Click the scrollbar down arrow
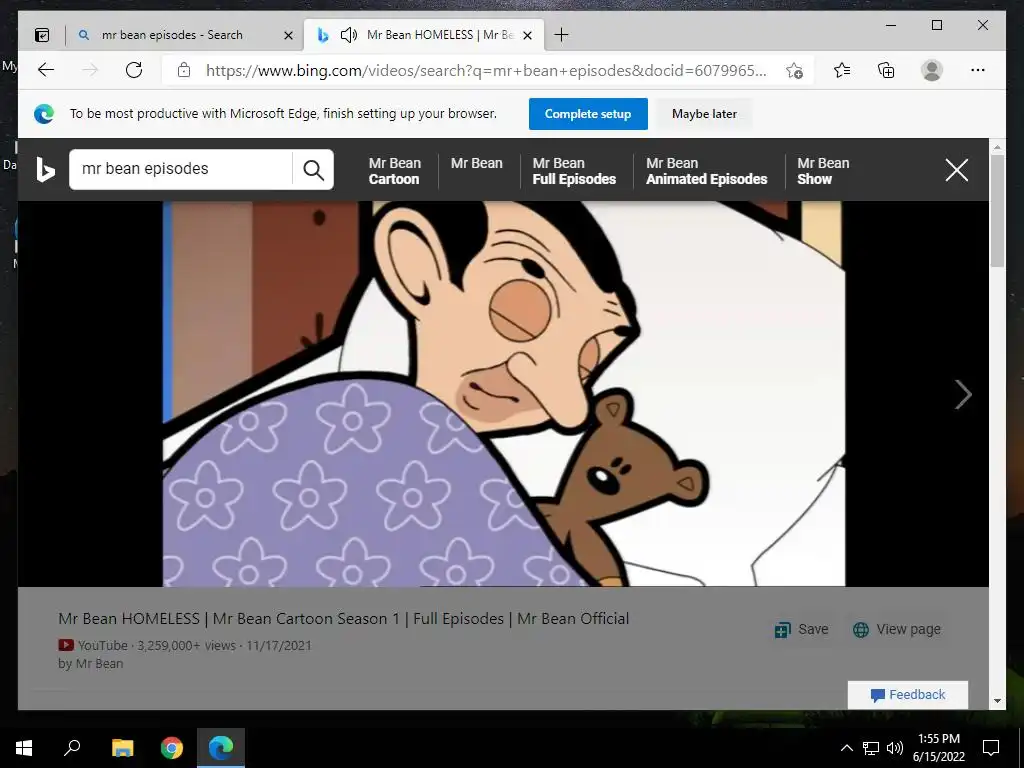This screenshot has width=1024, height=768. point(997,701)
